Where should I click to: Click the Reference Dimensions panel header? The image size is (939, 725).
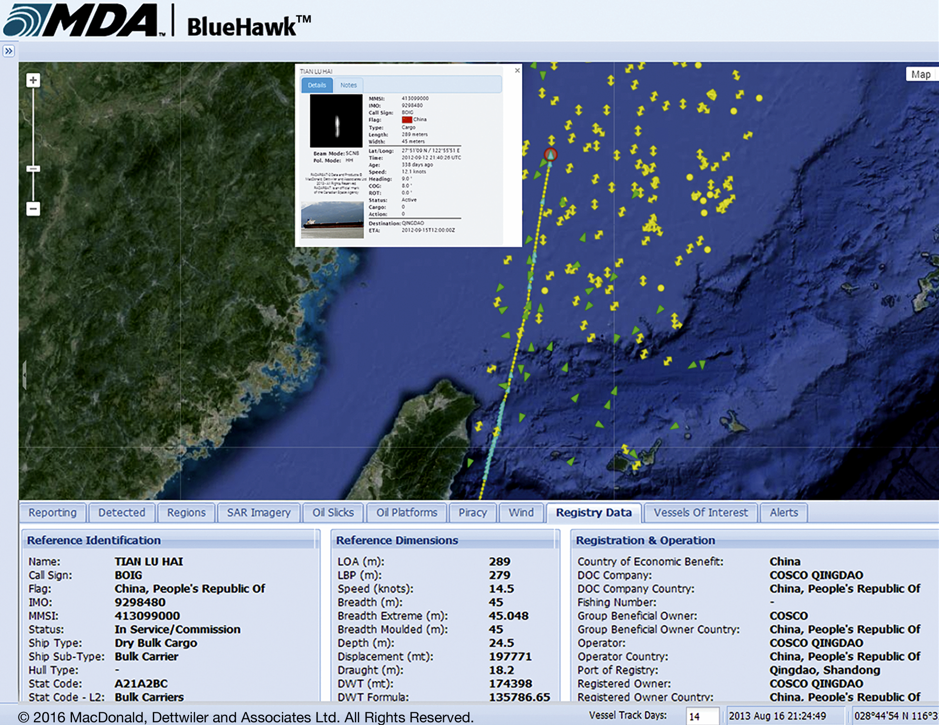coord(444,541)
